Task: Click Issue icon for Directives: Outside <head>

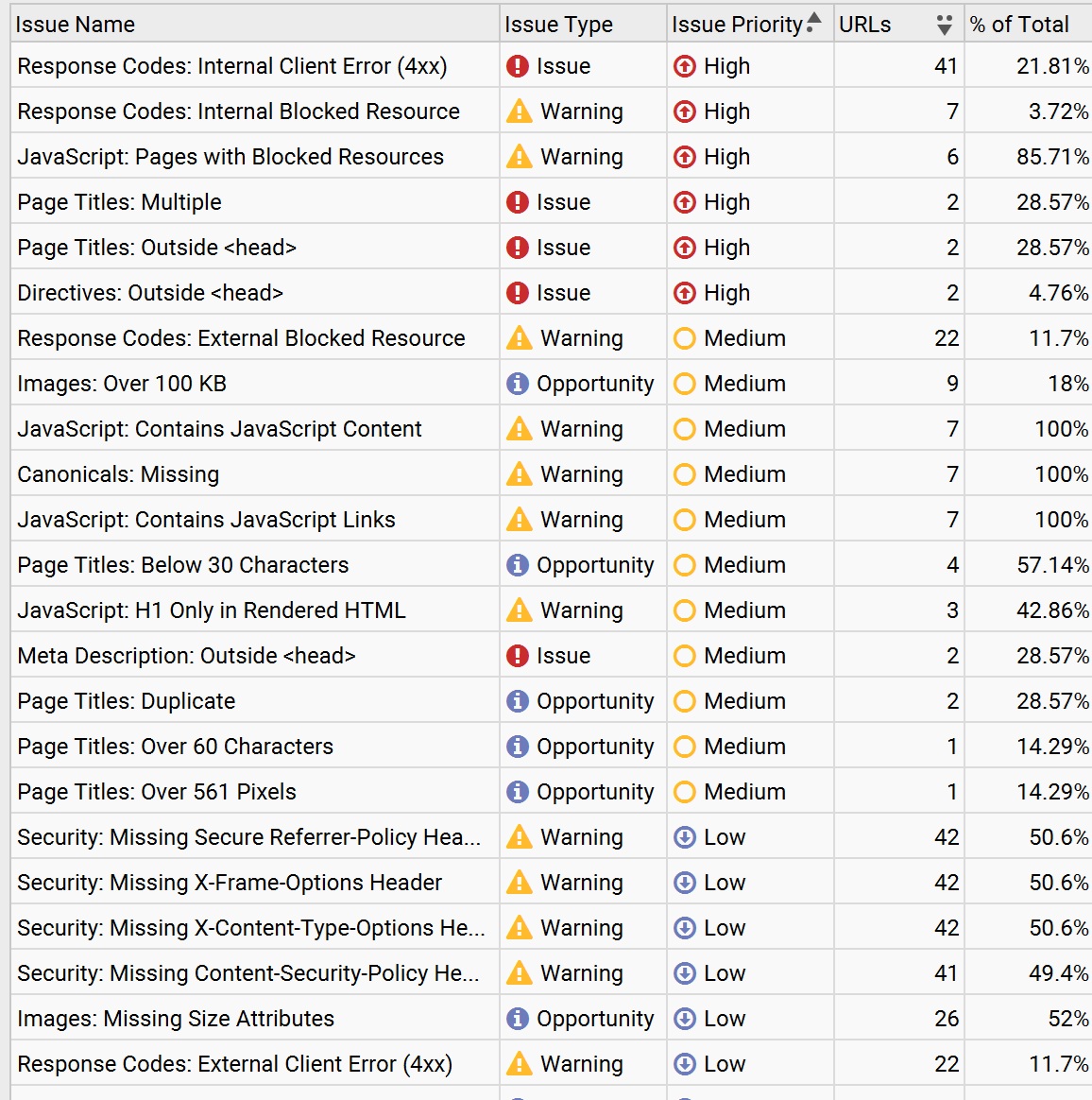Action: 517,293
